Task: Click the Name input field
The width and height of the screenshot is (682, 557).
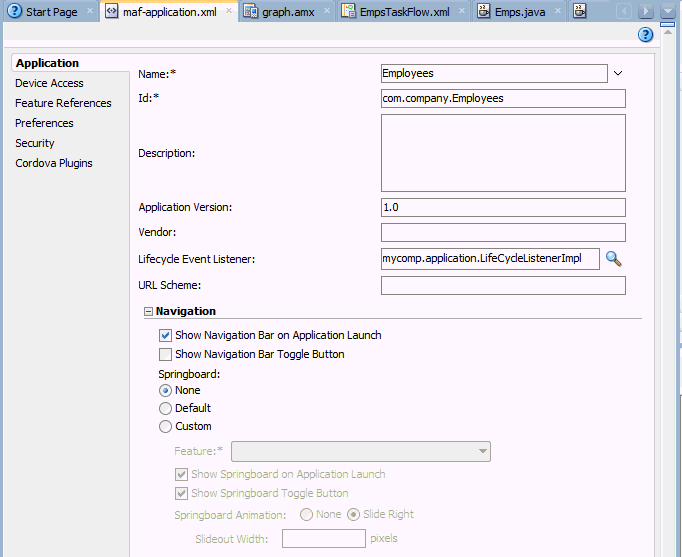Action: pyautogui.click(x=494, y=73)
